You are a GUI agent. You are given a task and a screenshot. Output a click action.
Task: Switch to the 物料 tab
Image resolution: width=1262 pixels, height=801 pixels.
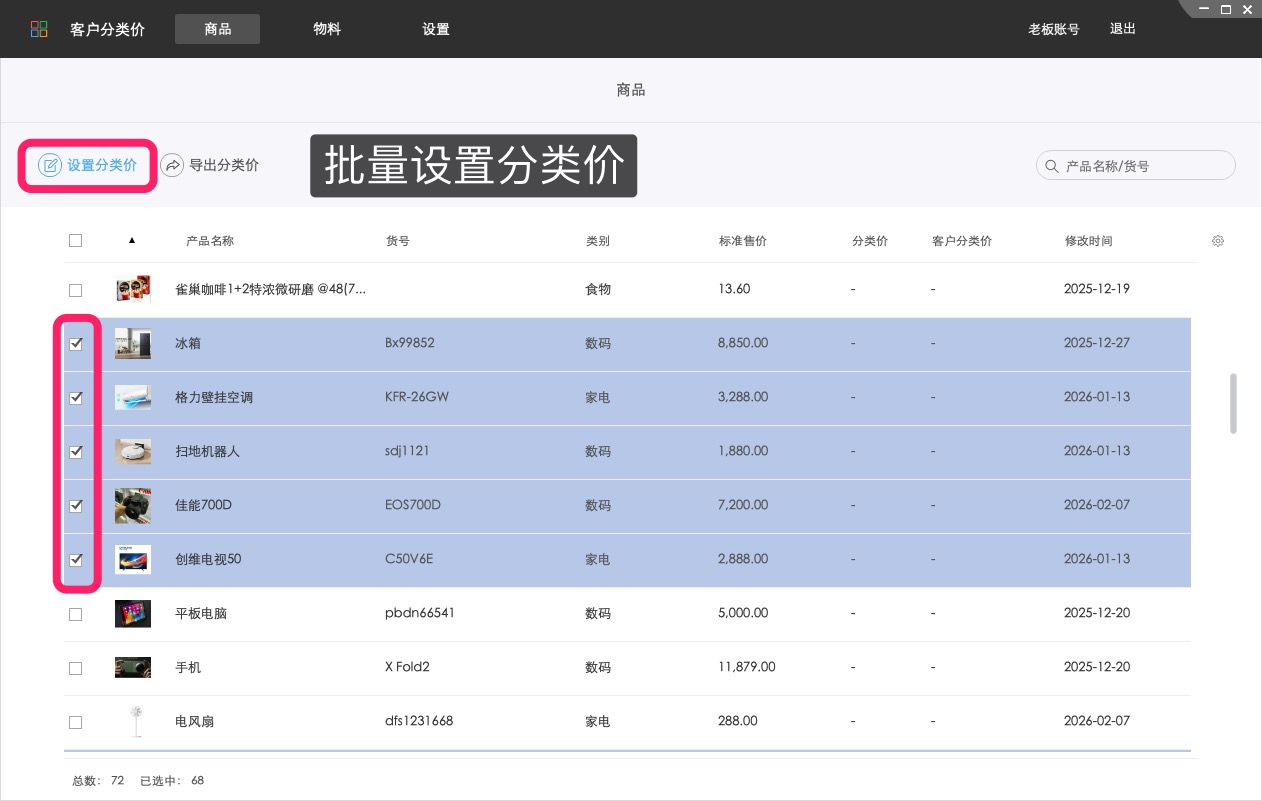pyautogui.click(x=327, y=29)
